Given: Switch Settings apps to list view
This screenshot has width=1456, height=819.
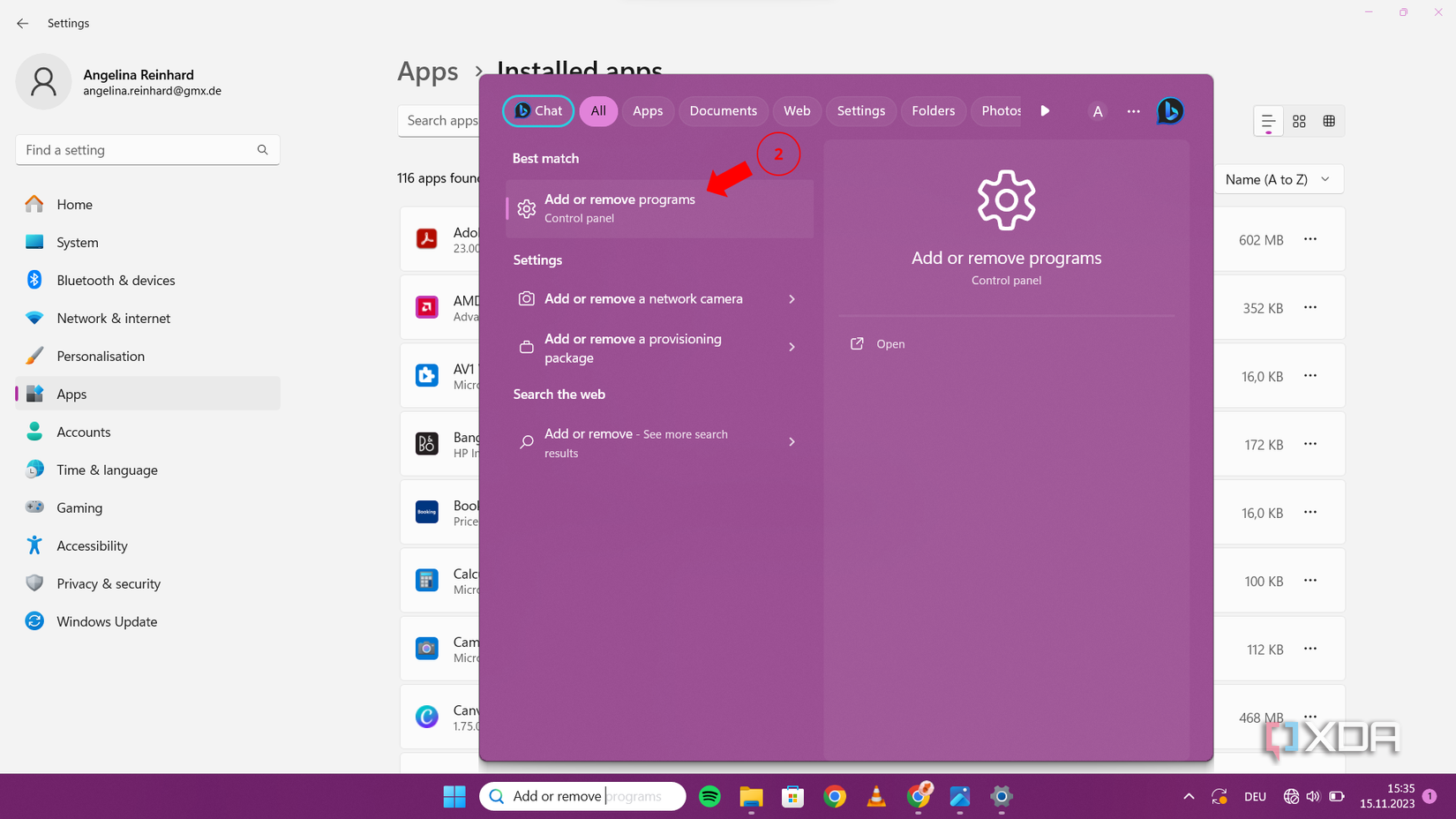Looking at the screenshot, I should point(1268,121).
